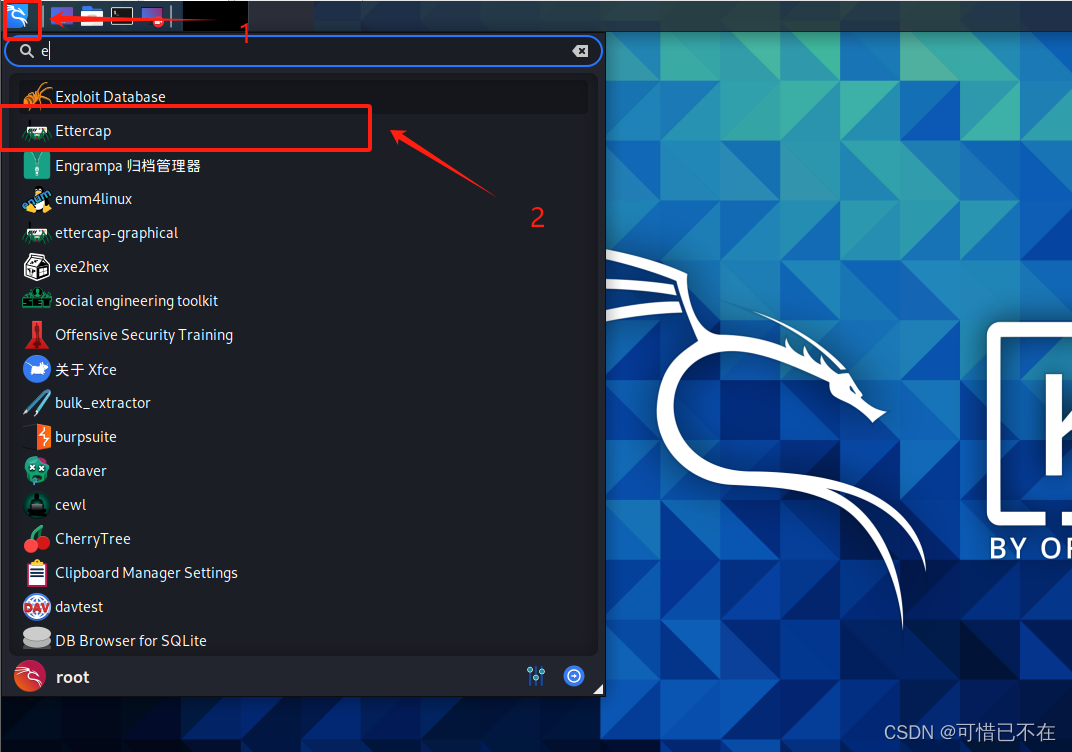The image size is (1072, 752).
Task: Click the CherryTree cherries icon
Action: tap(37, 539)
